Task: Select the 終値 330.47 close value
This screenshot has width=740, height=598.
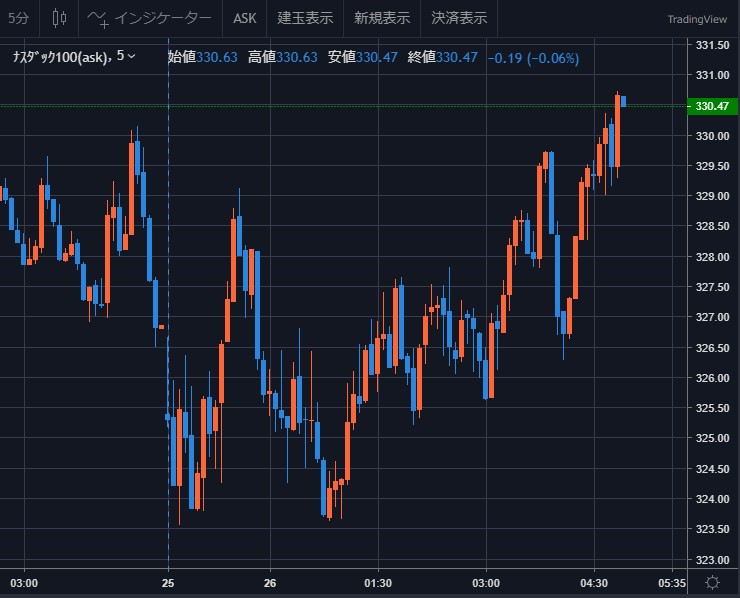Action: click(443, 57)
